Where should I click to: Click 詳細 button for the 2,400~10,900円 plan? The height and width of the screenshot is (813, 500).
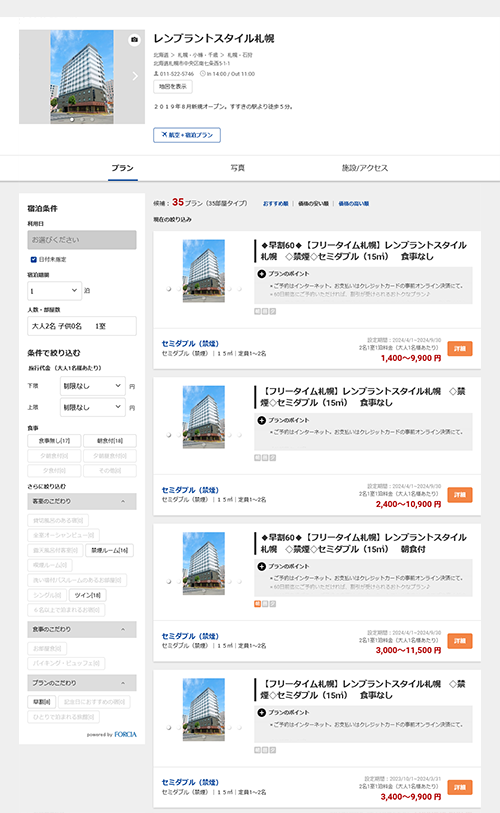(x=460, y=495)
